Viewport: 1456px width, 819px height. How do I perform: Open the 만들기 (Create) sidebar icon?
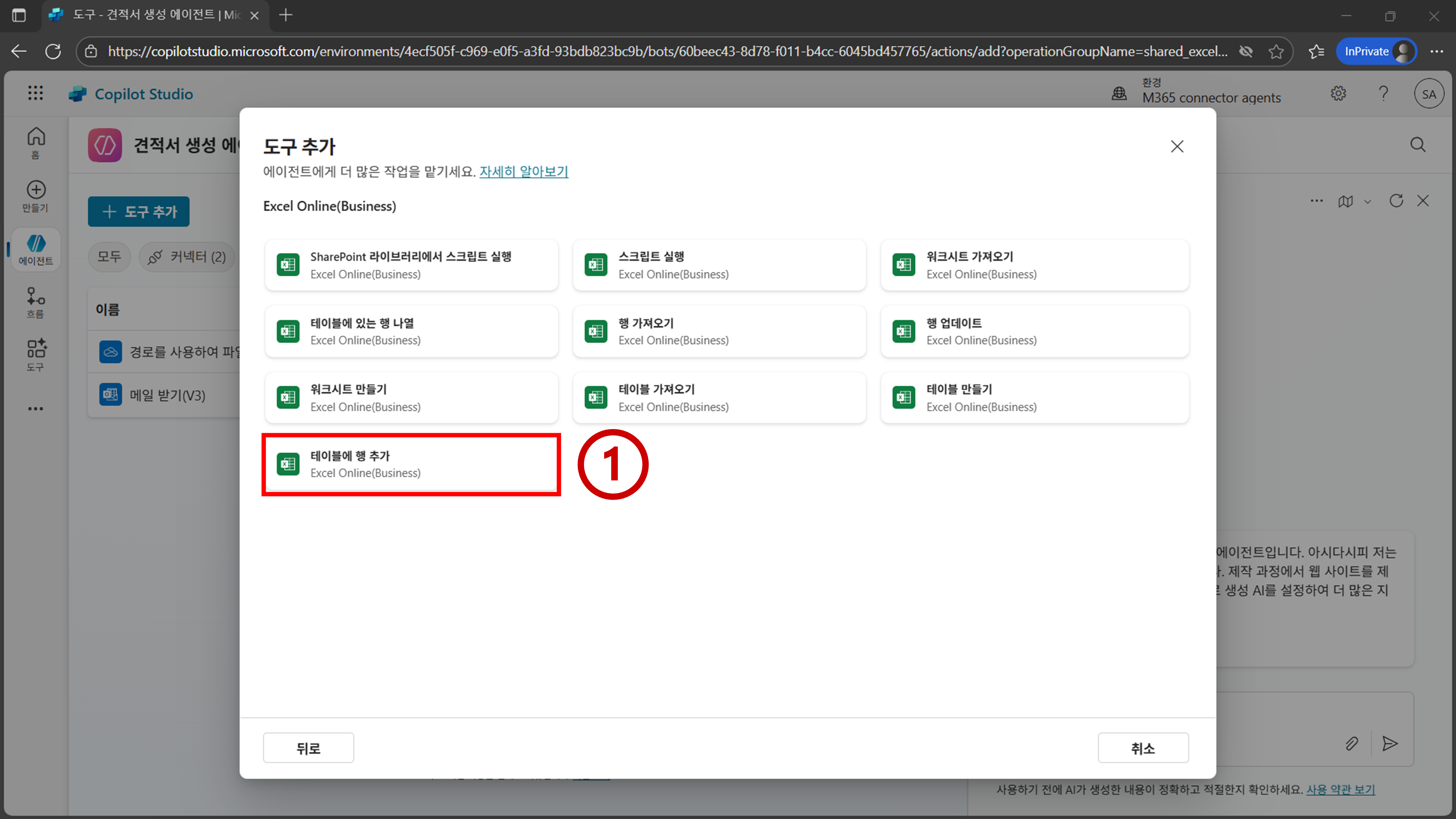pyautogui.click(x=36, y=195)
